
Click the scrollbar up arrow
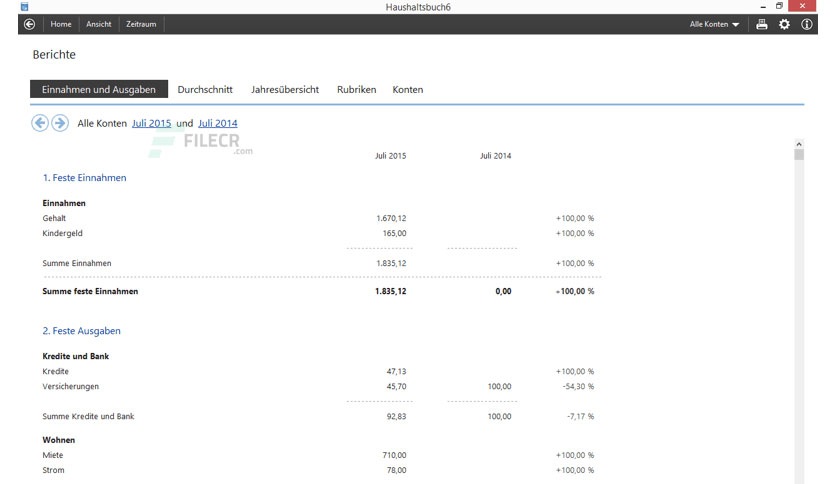[x=799, y=144]
